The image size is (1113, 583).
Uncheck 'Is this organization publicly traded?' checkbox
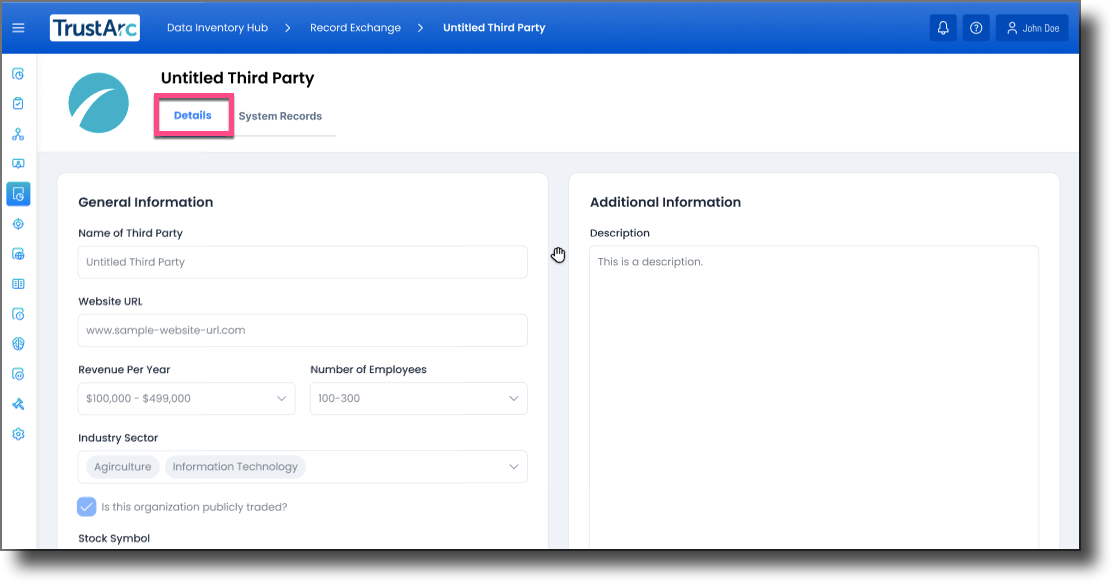point(87,507)
